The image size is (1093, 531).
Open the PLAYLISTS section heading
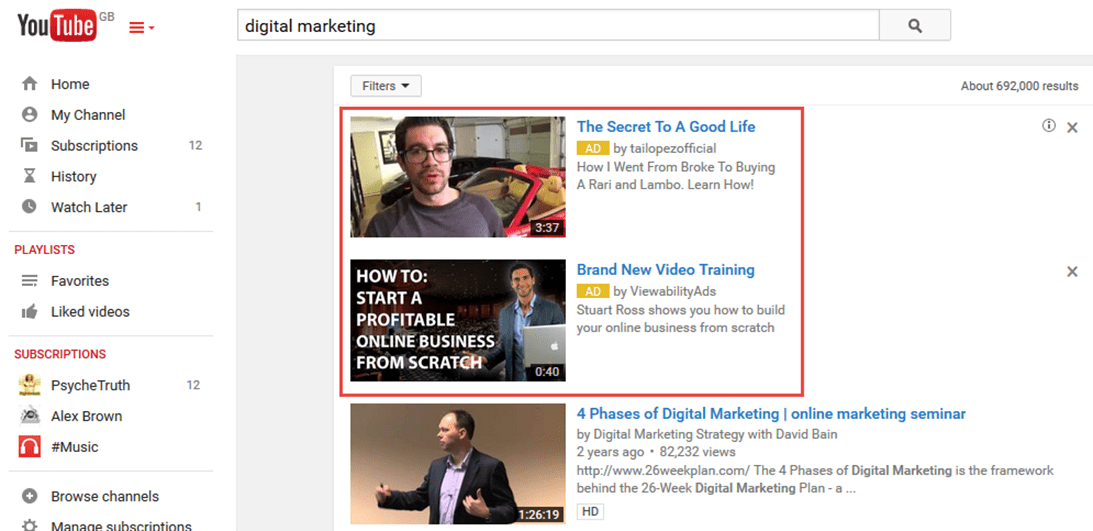click(x=45, y=249)
